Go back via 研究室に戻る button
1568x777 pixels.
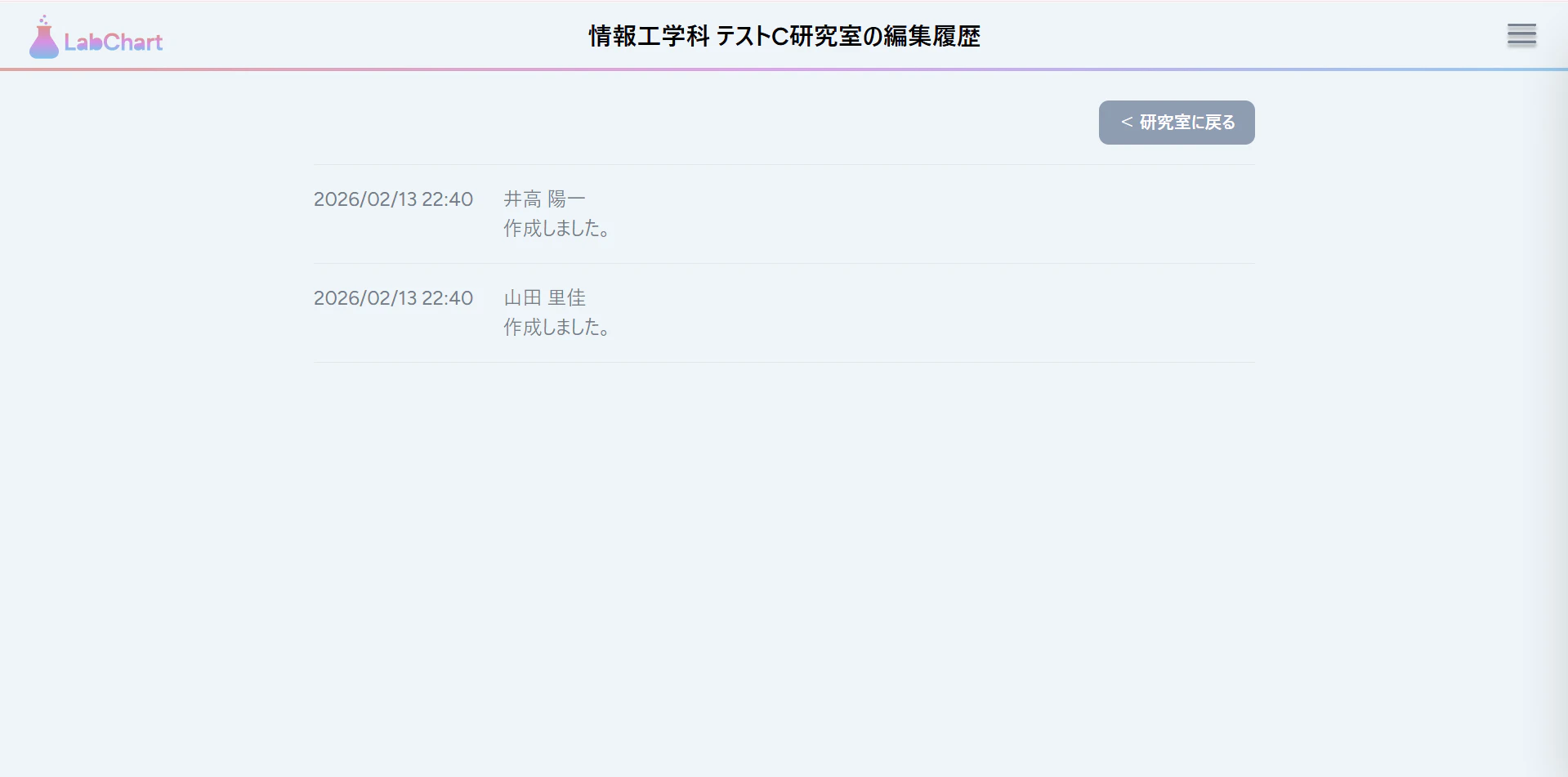click(1177, 123)
